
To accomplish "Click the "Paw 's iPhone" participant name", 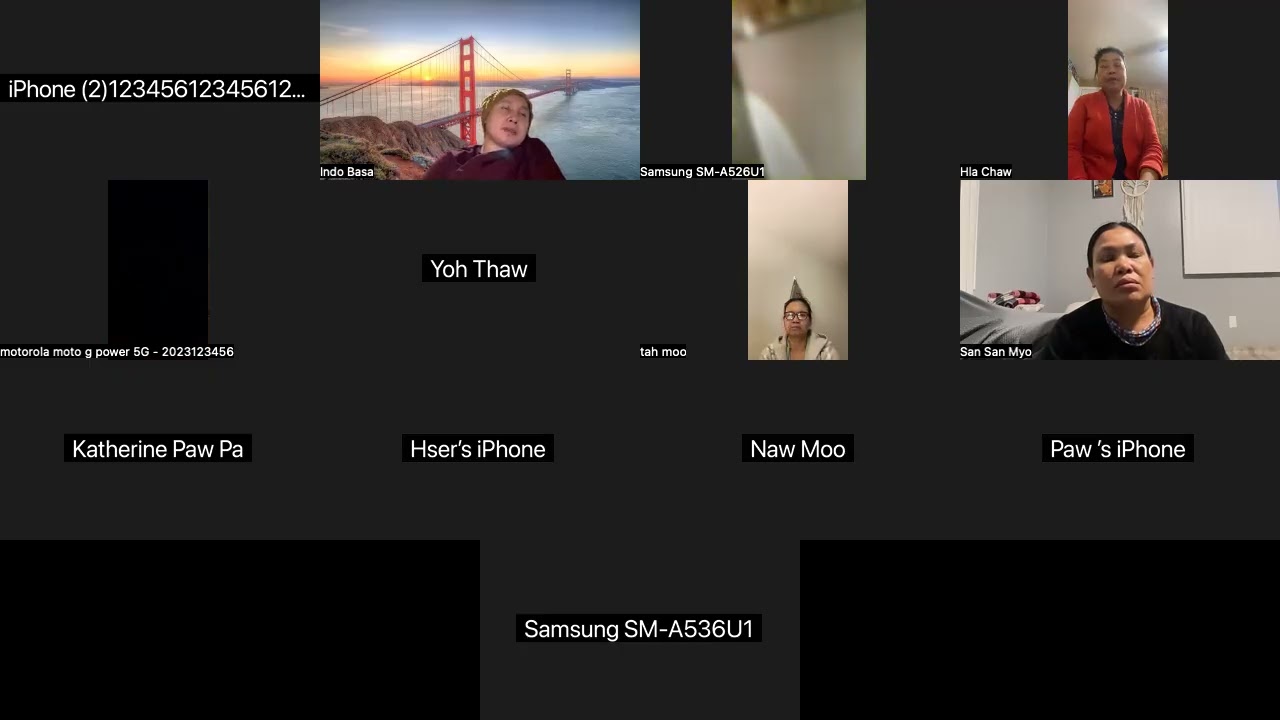I will 1118,449.
